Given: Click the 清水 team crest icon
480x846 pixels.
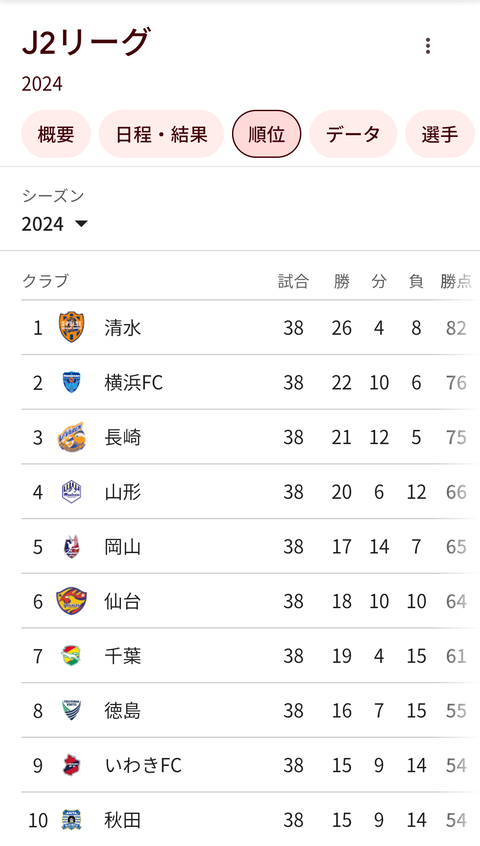Looking at the screenshot, I should point(72,328).
